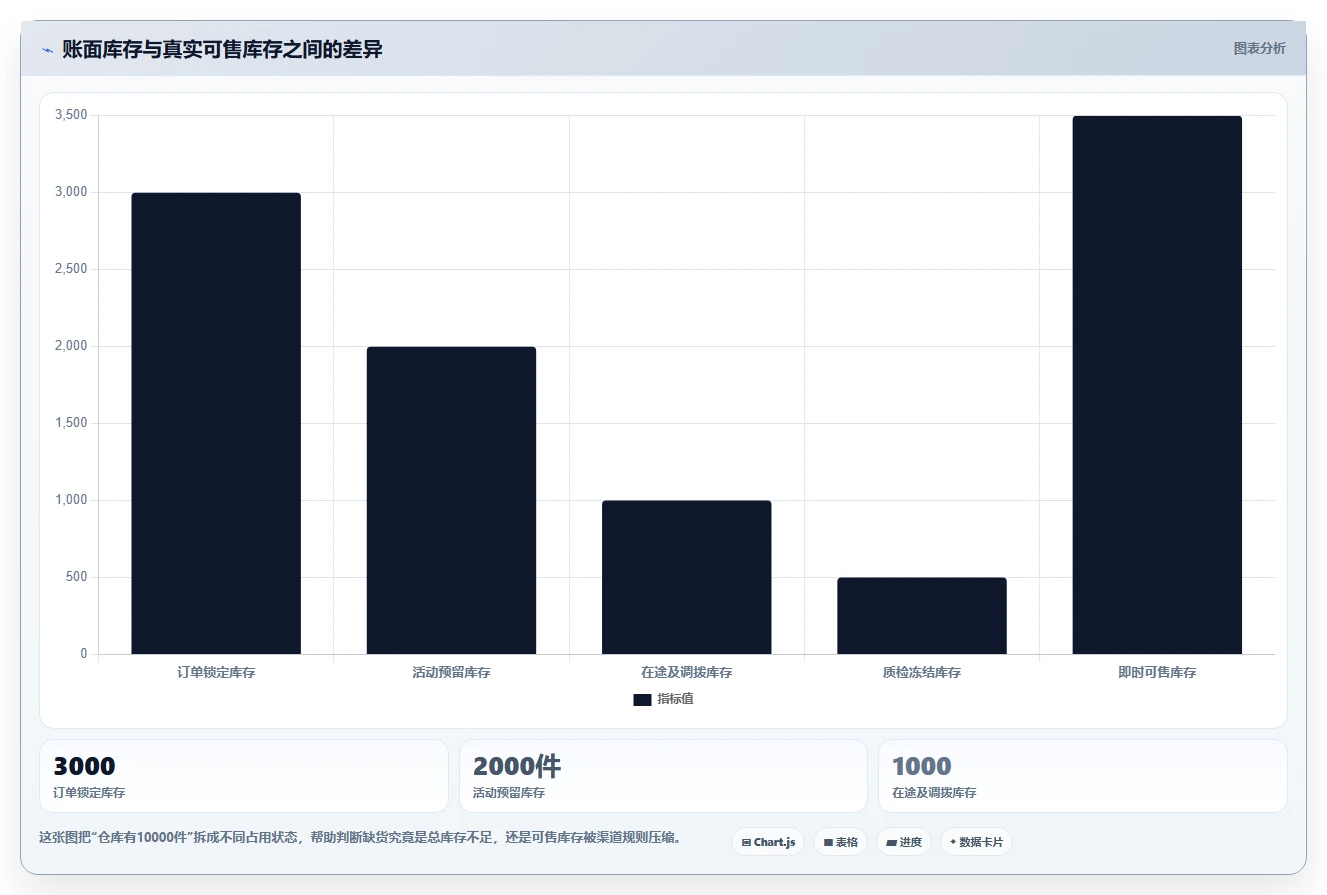Image resolution: width=1327 pixels, height=895 pixels.
Task: Click the 质检冻结库存 bar
Action: 922,616
